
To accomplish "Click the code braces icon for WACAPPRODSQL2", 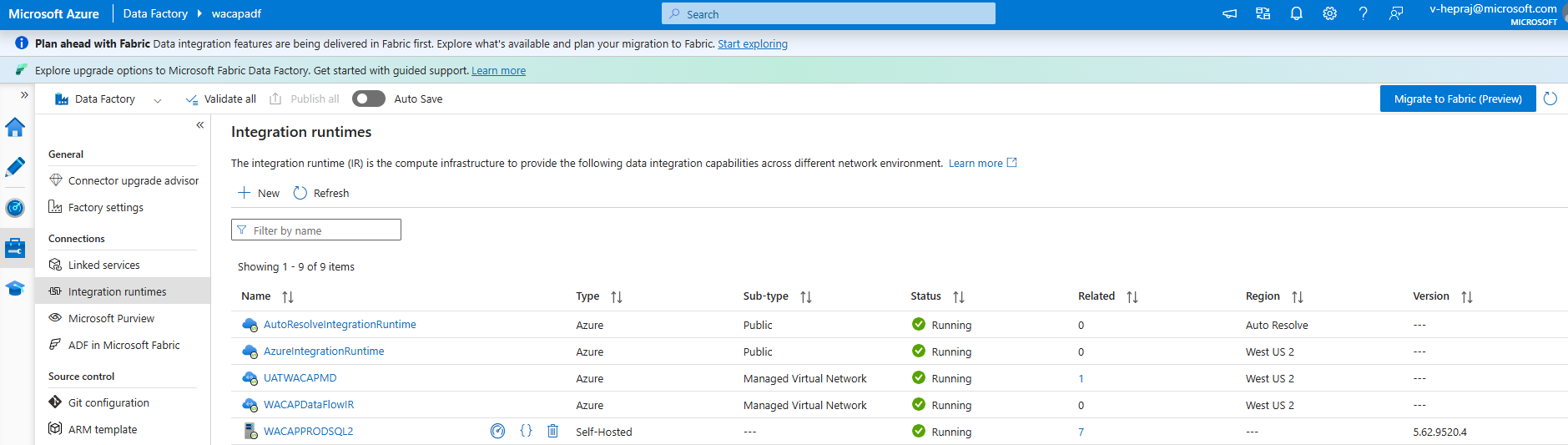I will coord(526,431).
